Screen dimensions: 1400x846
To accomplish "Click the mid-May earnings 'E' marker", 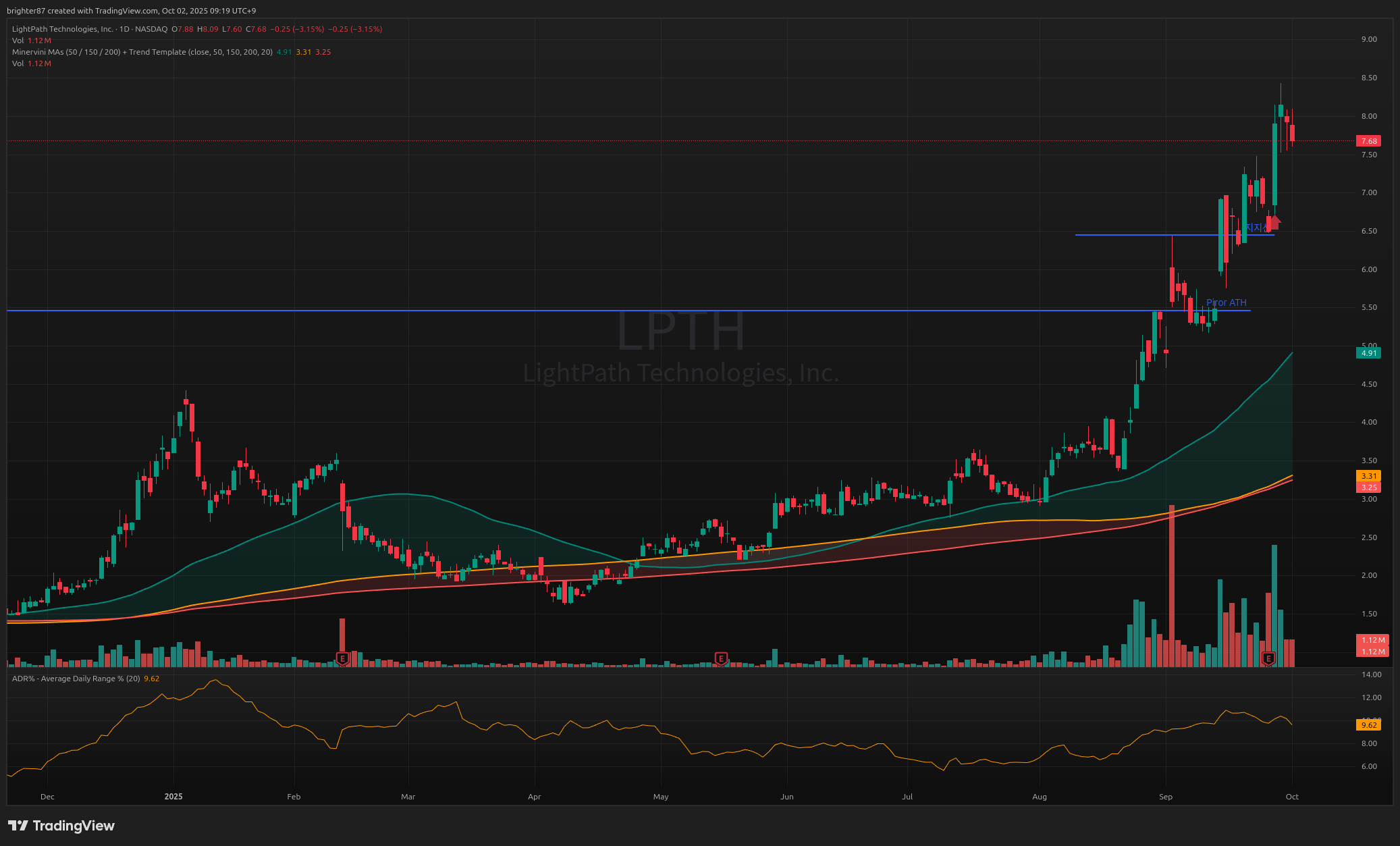I will (721, 658).
